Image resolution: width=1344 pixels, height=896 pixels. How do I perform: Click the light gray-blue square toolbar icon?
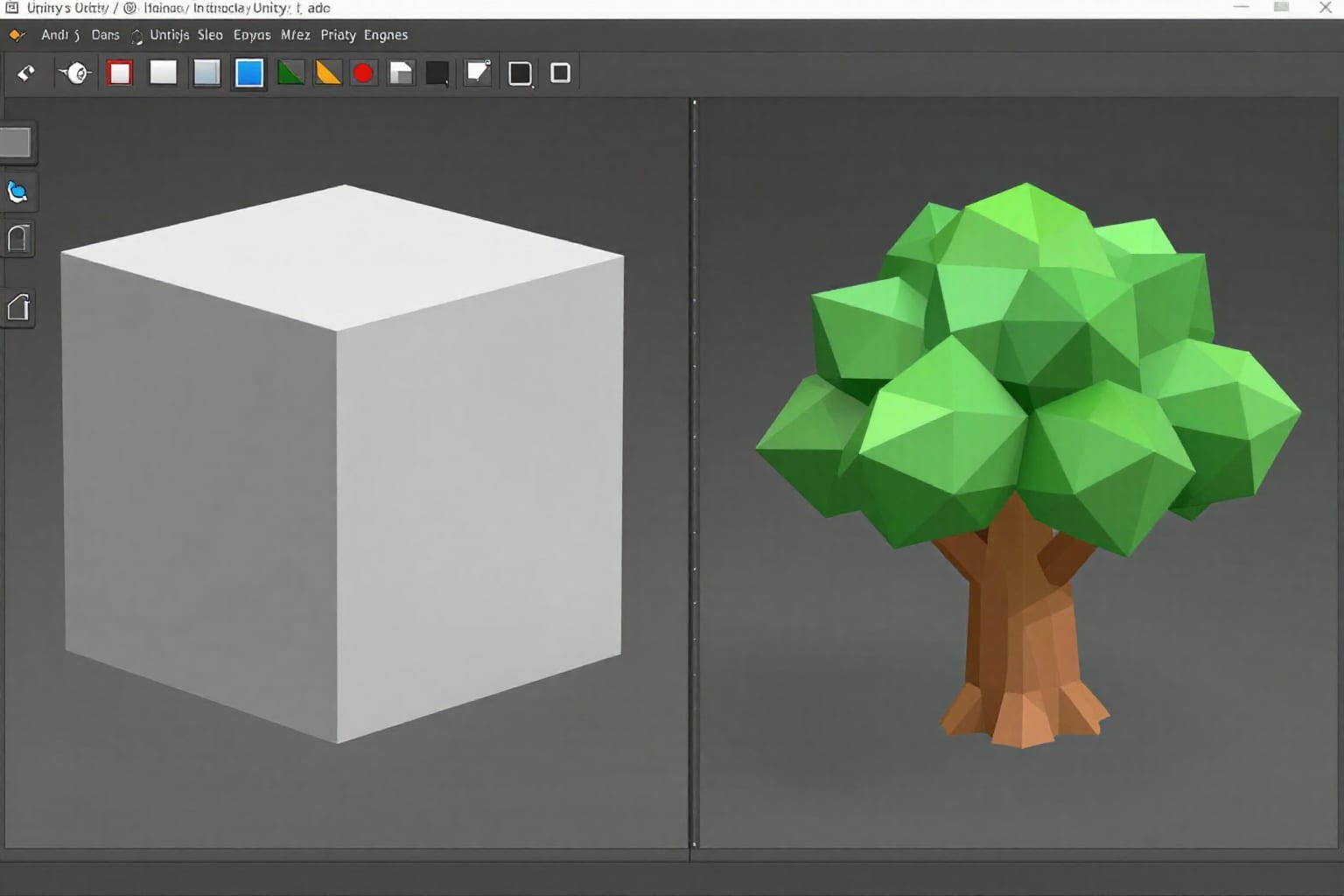(206, 73)
